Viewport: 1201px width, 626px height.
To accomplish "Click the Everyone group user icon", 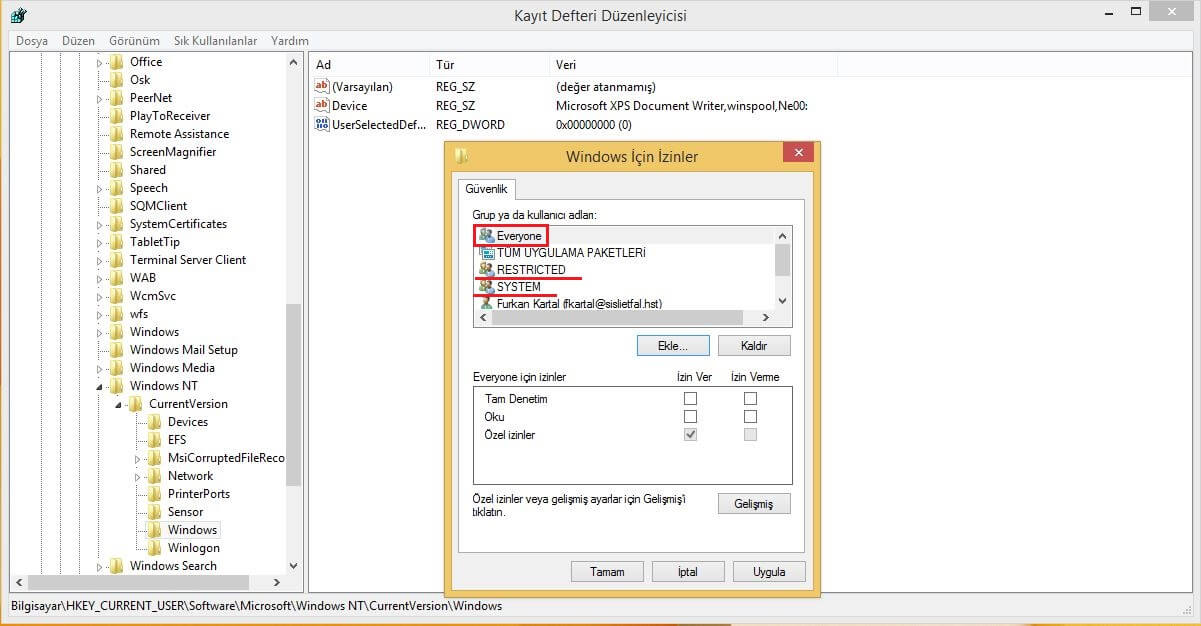I will pos(487,235).
